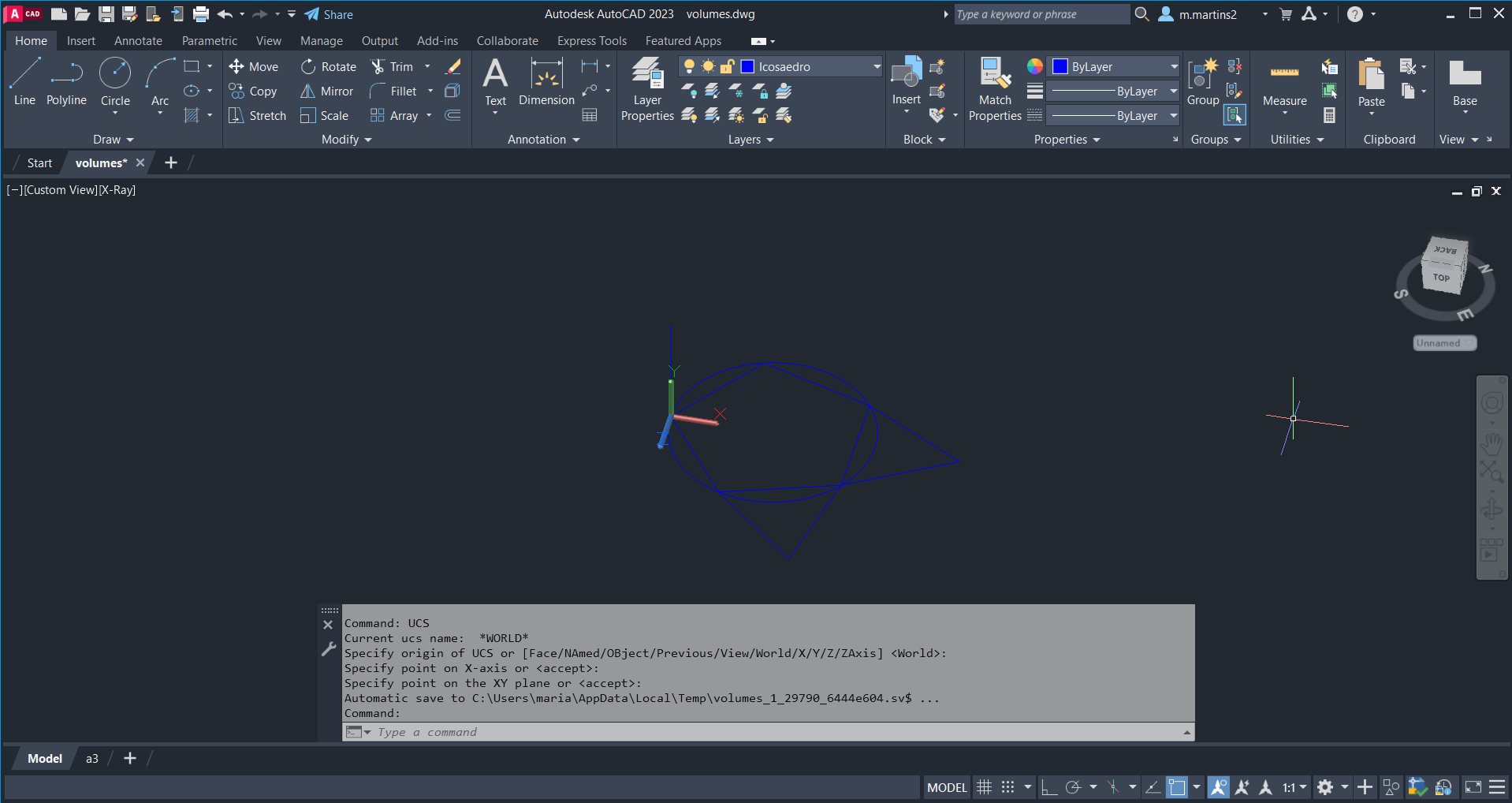Screen dimensions: 1512x803
Task: Toggle drawing grid display in status bar
Action: [x=985, y=787]
